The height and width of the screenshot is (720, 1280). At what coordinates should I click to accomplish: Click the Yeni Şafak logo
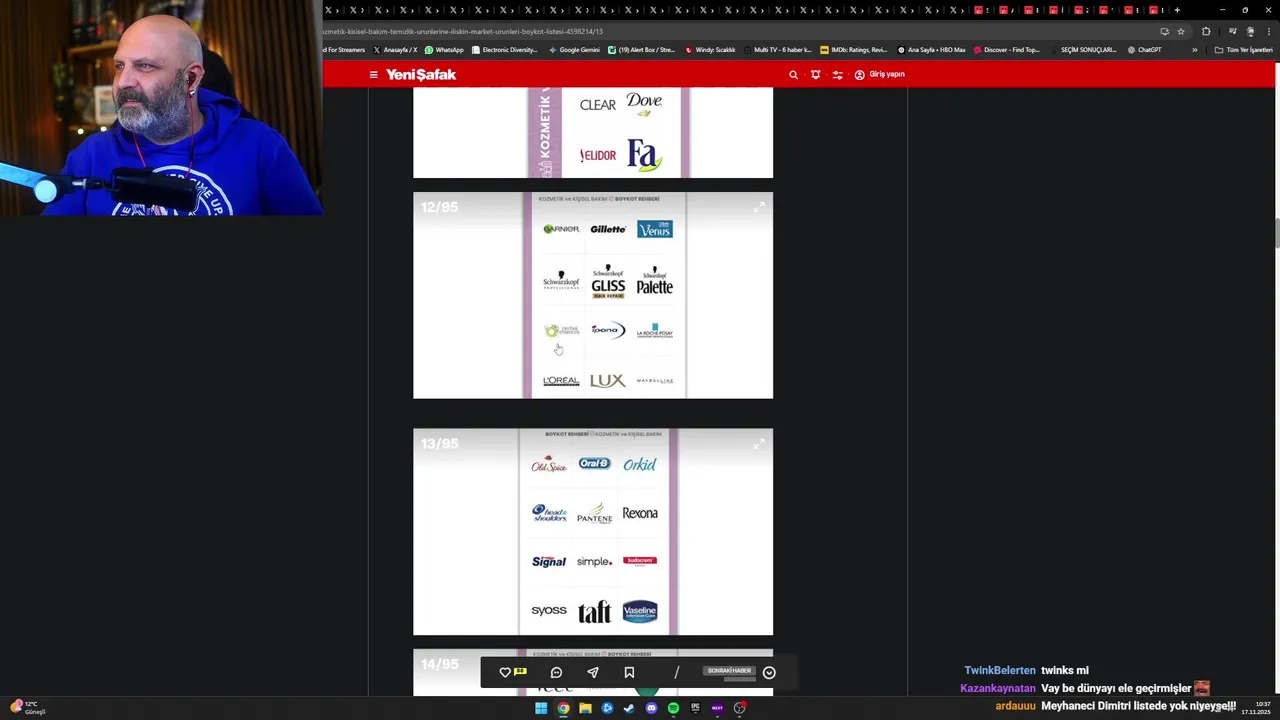pyautogui.click(x=421, y=75)
